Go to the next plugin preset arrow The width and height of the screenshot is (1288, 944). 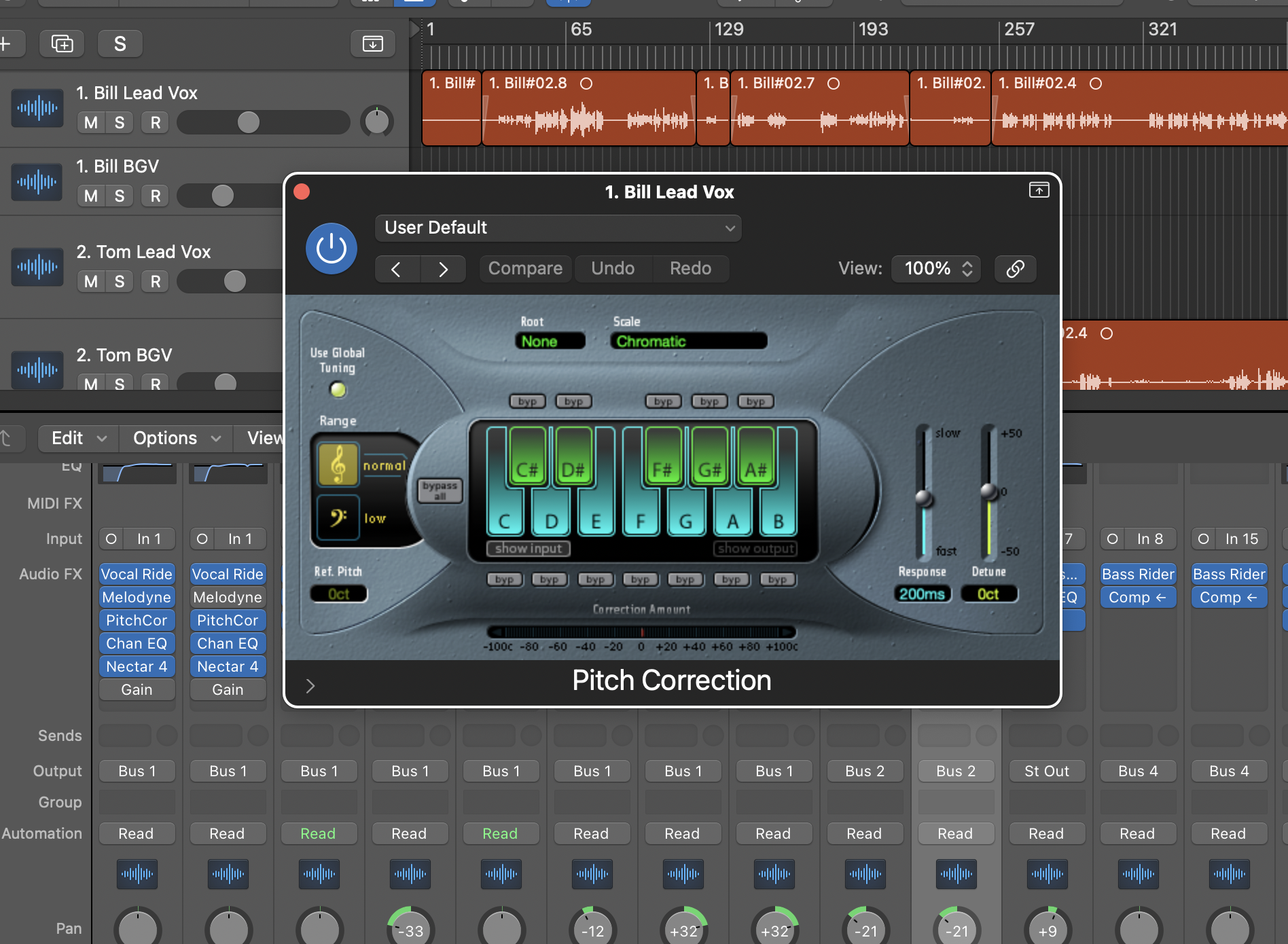(443, 269)
